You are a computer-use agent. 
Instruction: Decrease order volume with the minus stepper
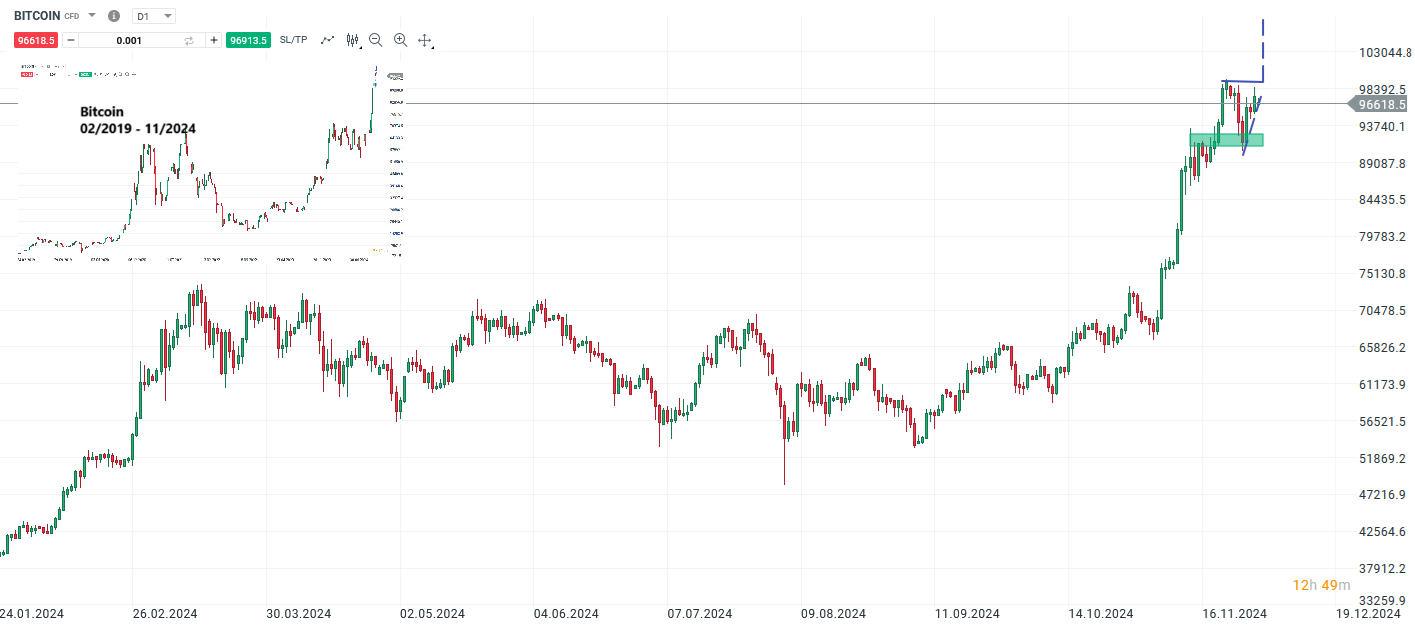(x=68, y=40)
